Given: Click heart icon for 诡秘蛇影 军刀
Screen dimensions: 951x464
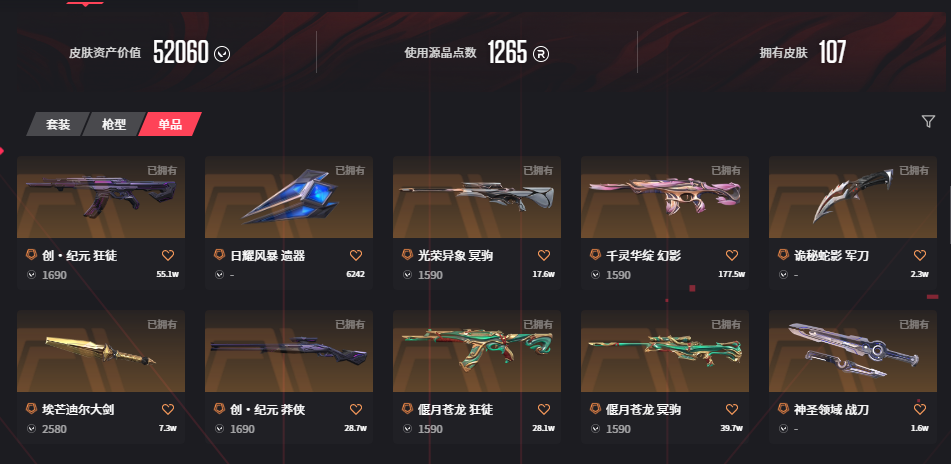Looking at the screenshot, I should (x=920, y=255).
